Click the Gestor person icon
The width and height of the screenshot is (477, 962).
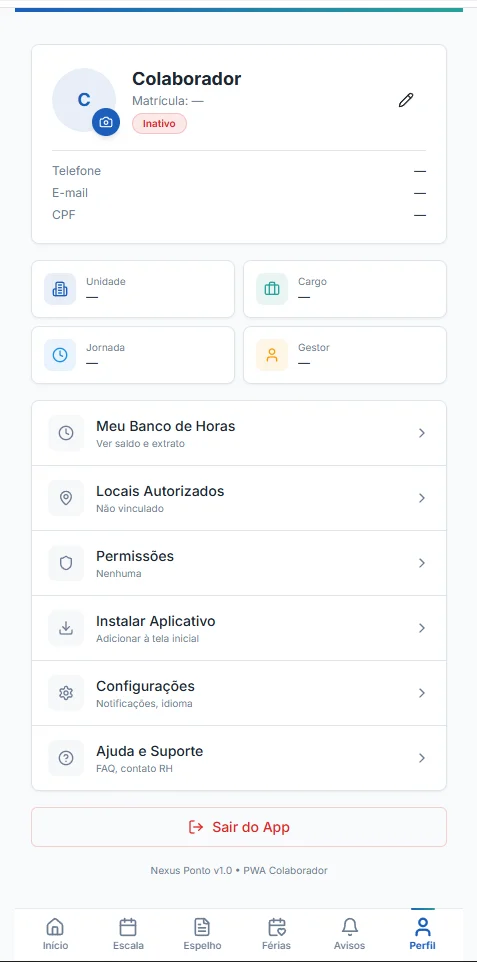click(x=272, y=355)
